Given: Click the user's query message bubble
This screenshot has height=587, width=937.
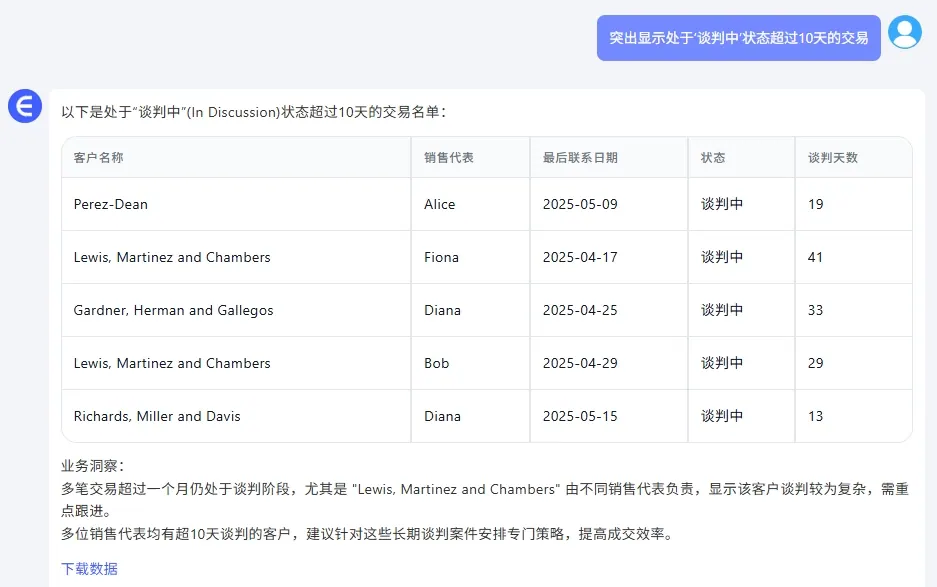Looking at the screenshot, I should coord(739,38).
